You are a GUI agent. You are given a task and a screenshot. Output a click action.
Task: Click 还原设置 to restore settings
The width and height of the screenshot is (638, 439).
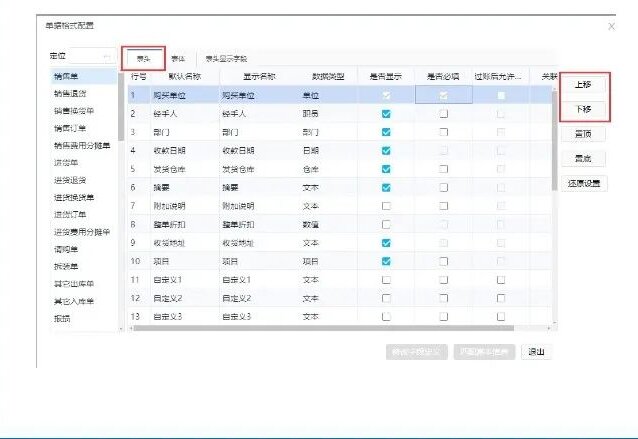point(583,183)
